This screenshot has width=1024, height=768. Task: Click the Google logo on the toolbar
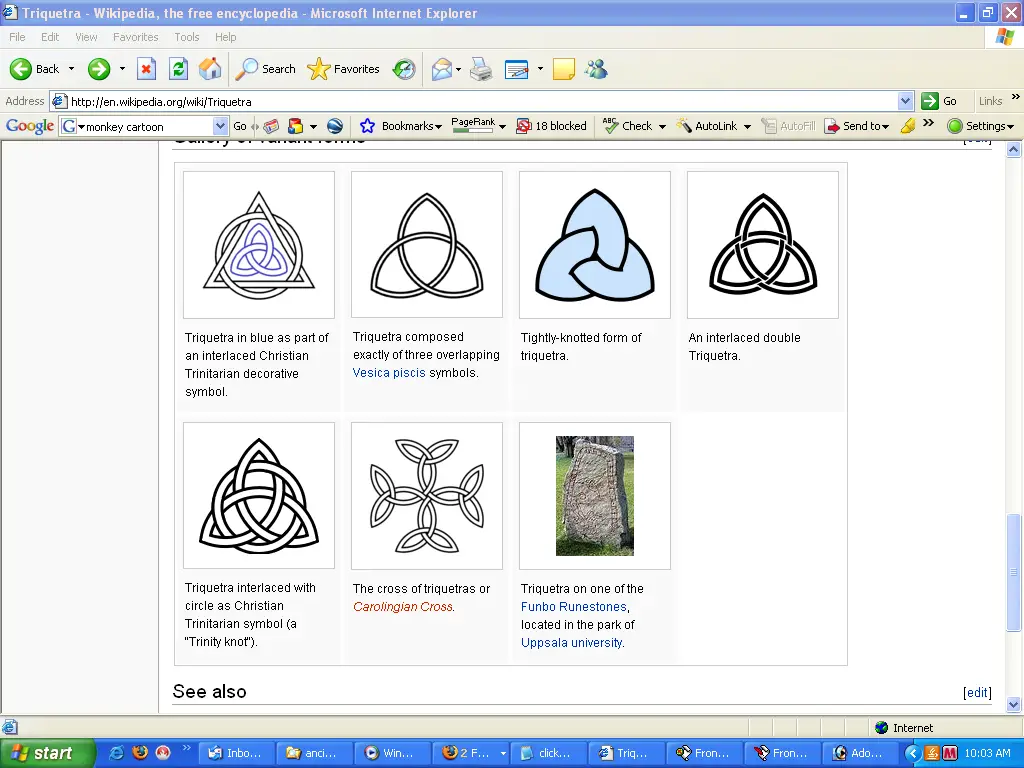click(29, 126)
